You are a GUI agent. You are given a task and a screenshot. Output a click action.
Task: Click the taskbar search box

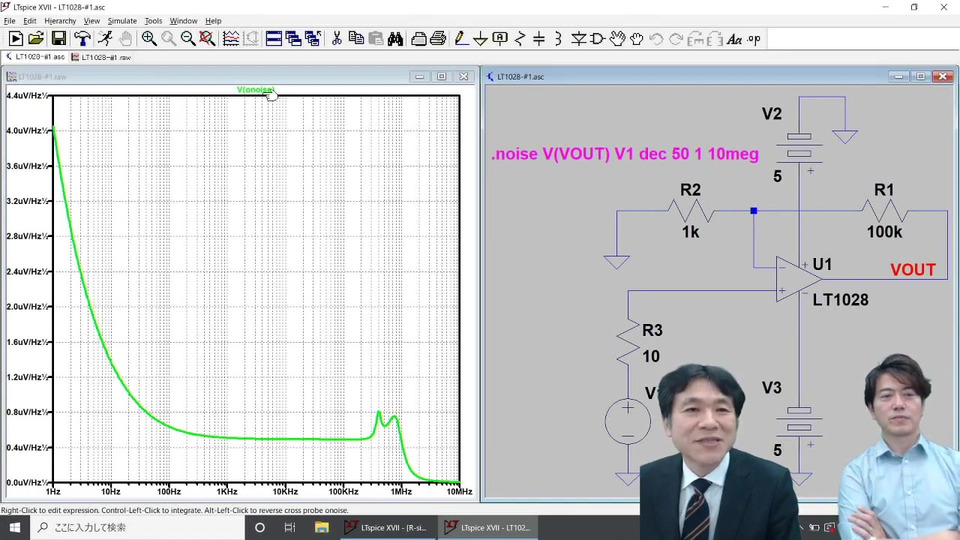(137, 527)
